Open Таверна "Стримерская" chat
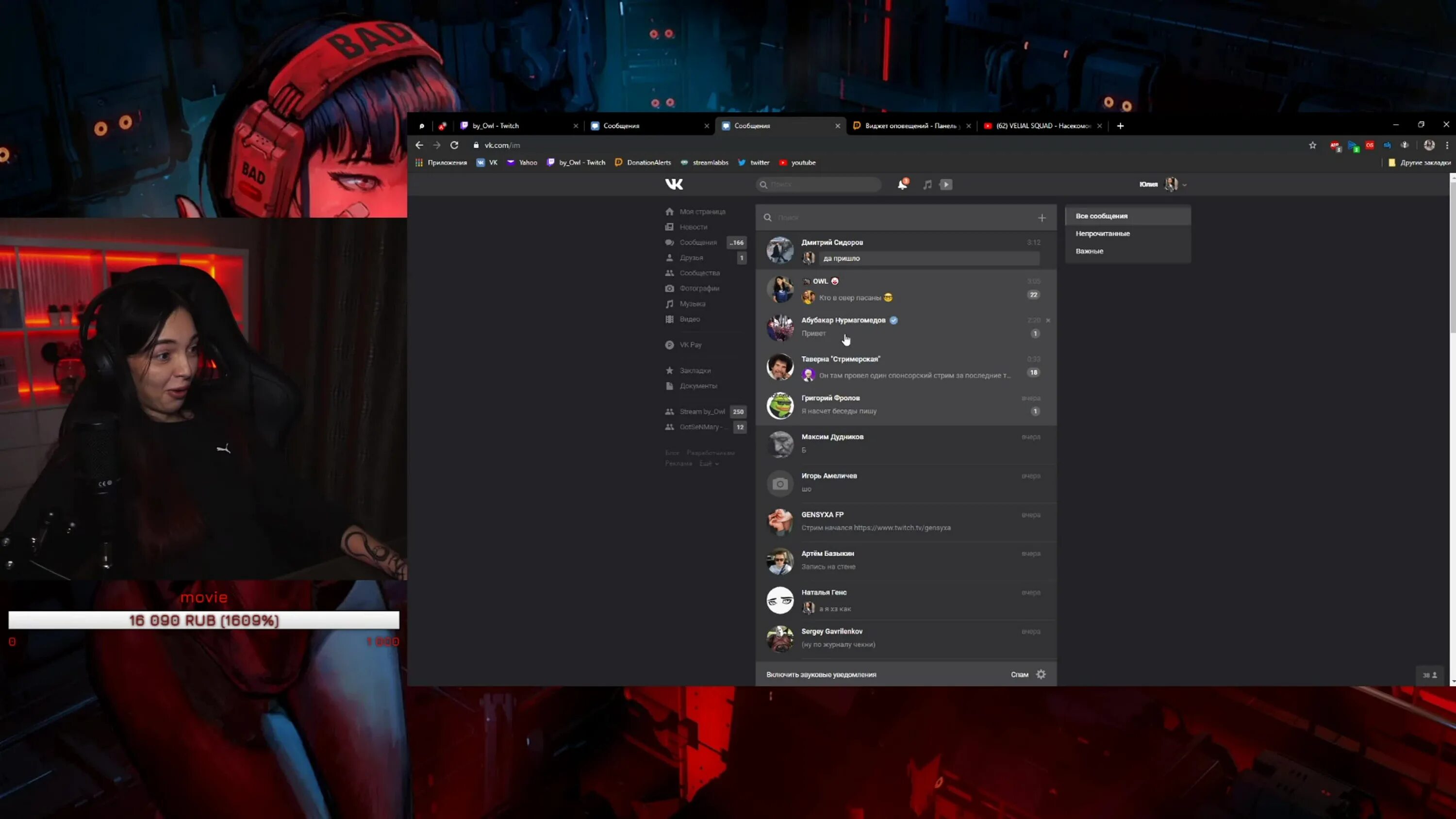Image resolution: width=1456 pixels, height=819 pixels. (906, 367)
